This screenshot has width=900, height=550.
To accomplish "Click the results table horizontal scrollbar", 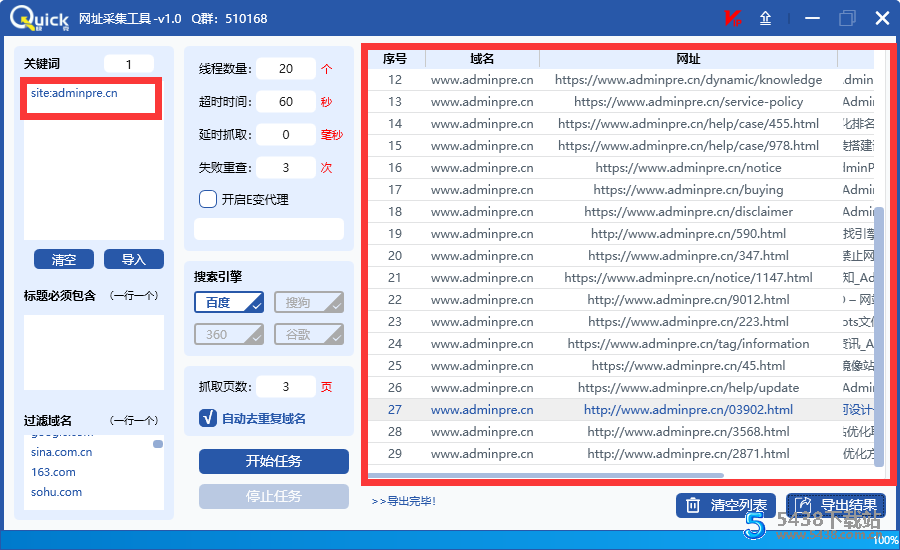I will click(545, 475).
